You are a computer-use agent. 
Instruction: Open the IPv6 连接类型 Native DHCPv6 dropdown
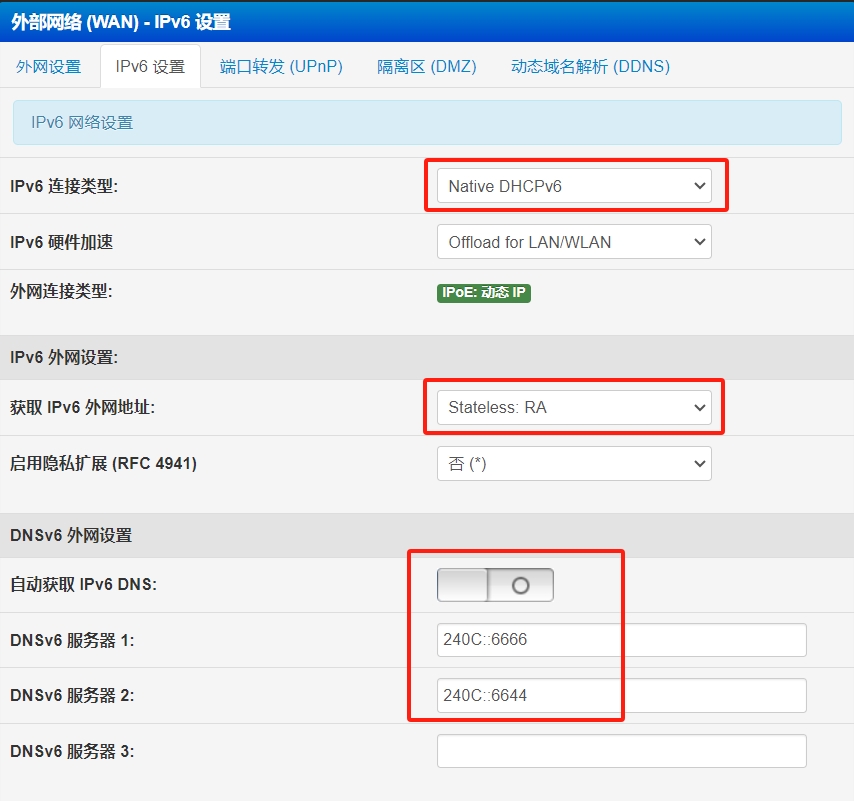(x=574, y=186)
